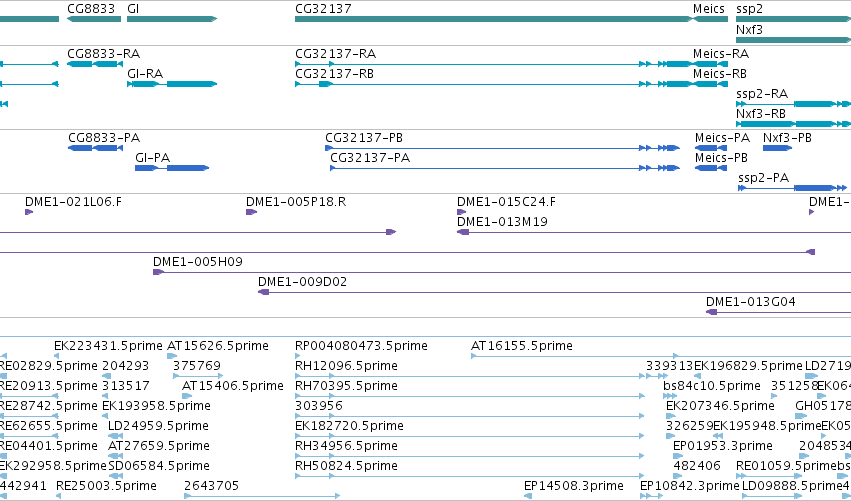Select the CG8833-PA protein label
The height and width of the screenshot is (501, 851).
coord(104,138)
